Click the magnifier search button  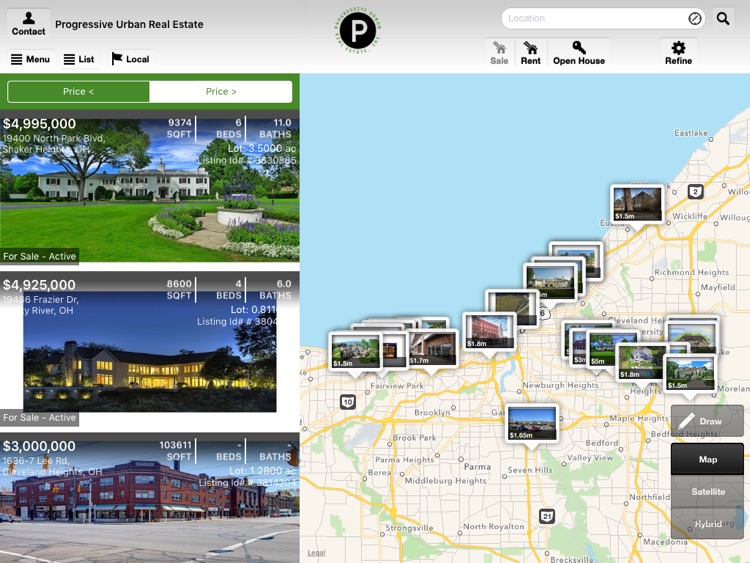(723, 19)
